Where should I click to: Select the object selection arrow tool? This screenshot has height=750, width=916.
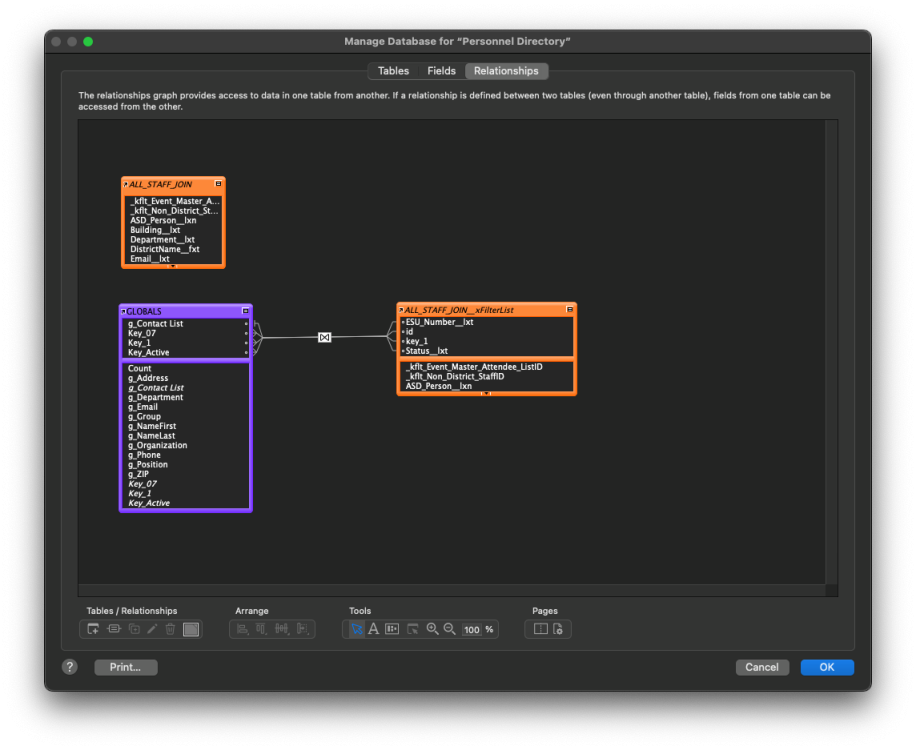tap(356, 629)
